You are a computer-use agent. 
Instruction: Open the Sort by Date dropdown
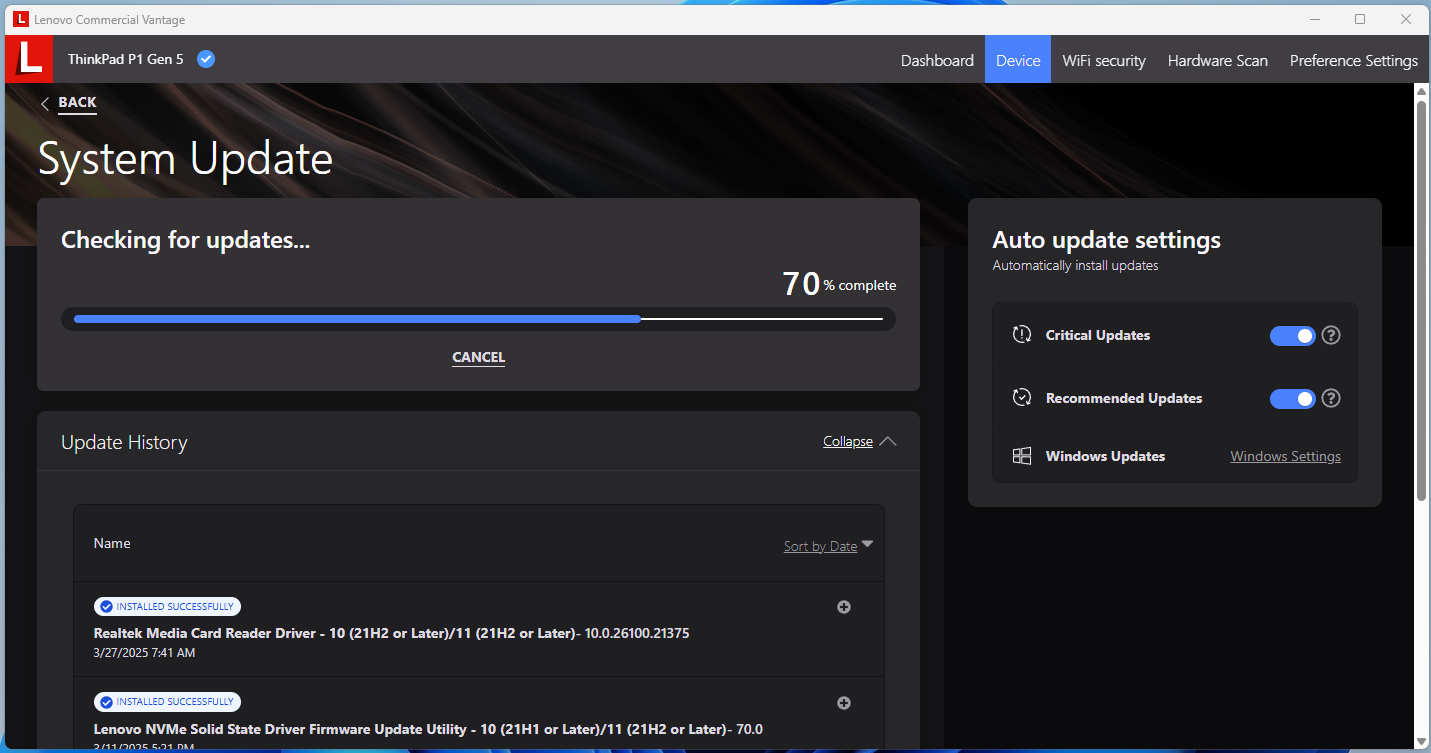coord(828,546)
